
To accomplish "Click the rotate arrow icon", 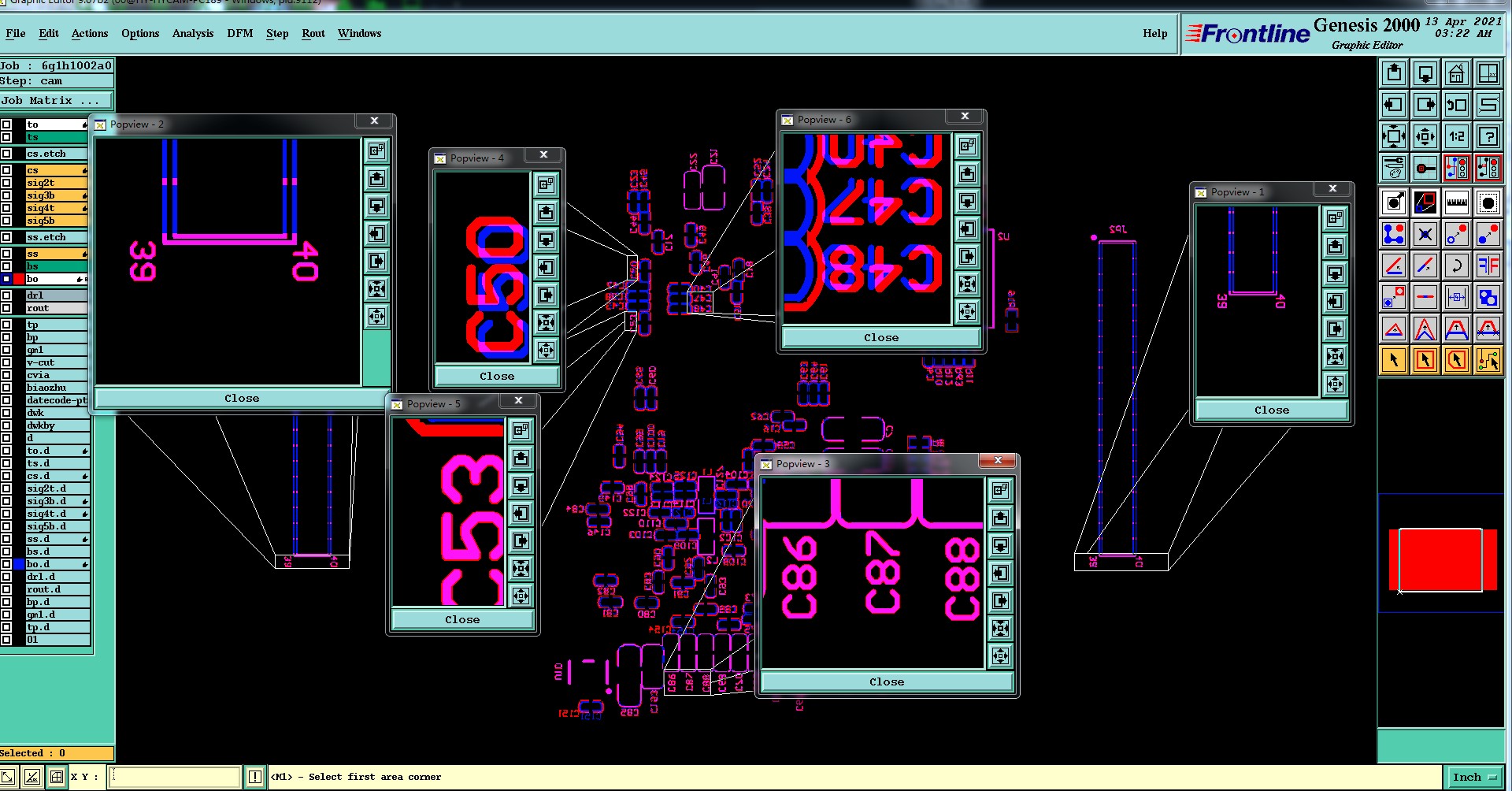I will click(1456, 266).
